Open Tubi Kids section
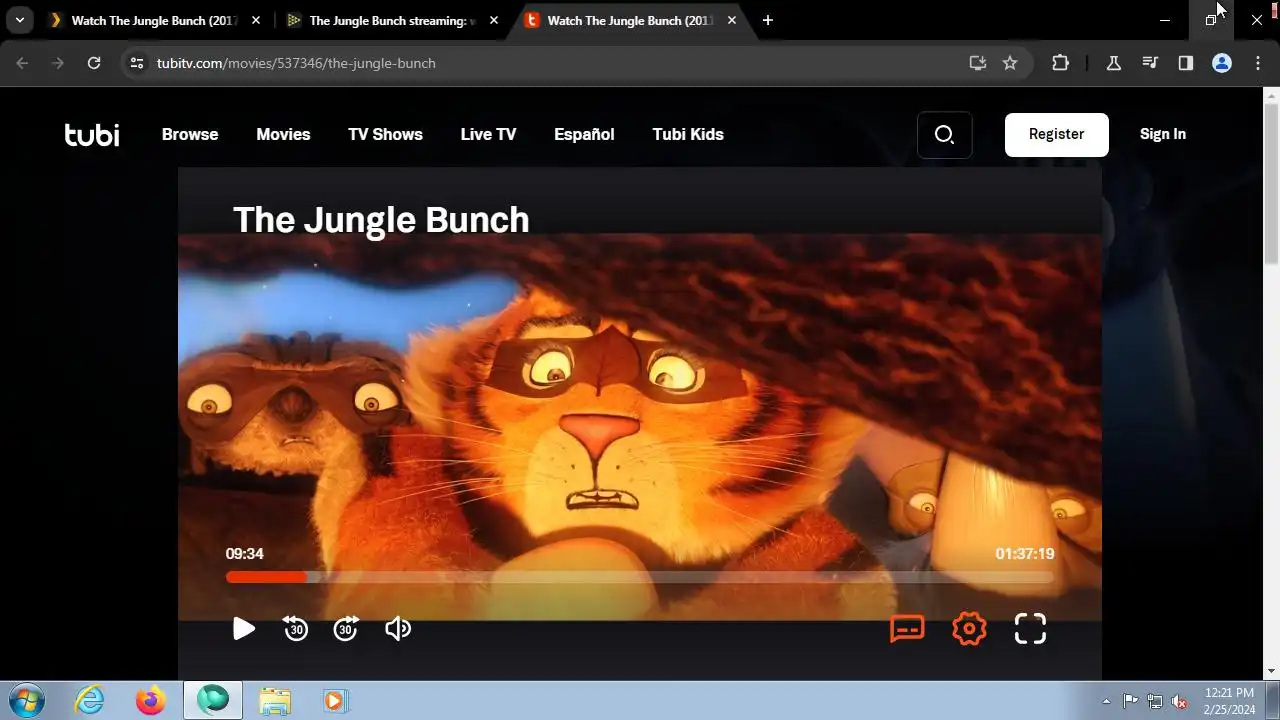Viewport: 1280px width, 720px height. coord(688,134)
